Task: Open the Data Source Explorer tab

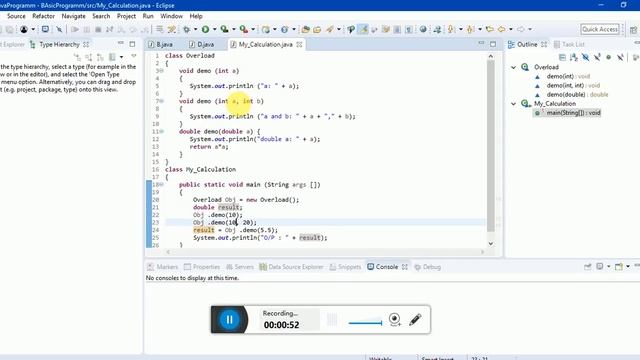Action: (291, 267)
